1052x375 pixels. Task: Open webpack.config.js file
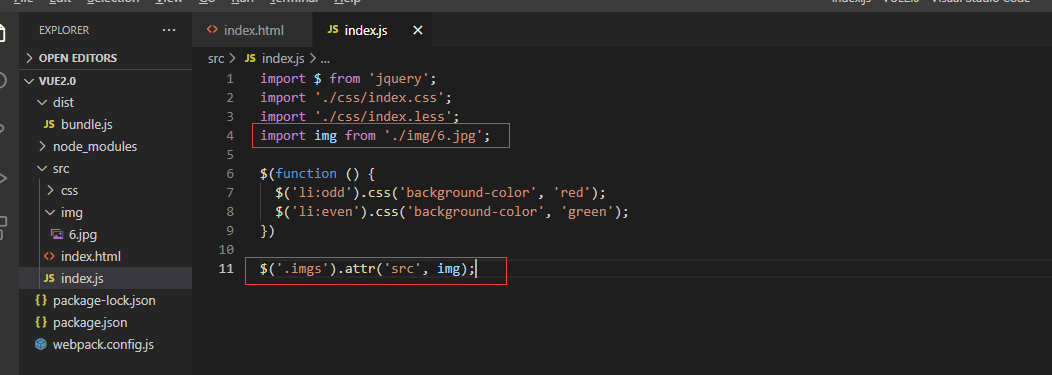click(x=105, y=345)
